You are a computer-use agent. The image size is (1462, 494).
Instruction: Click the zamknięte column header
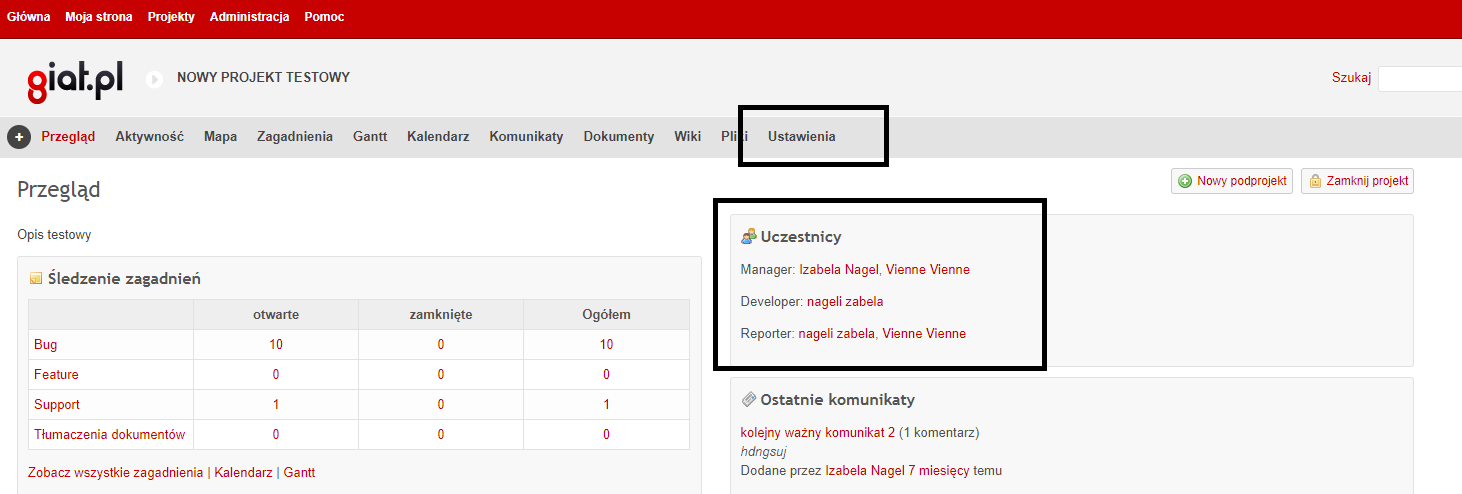(x=441, y=314)
